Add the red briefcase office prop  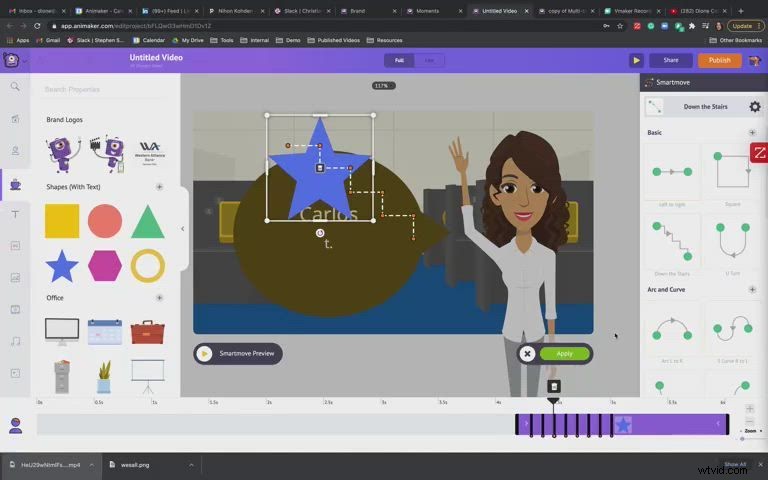click(x=147, y=333)
